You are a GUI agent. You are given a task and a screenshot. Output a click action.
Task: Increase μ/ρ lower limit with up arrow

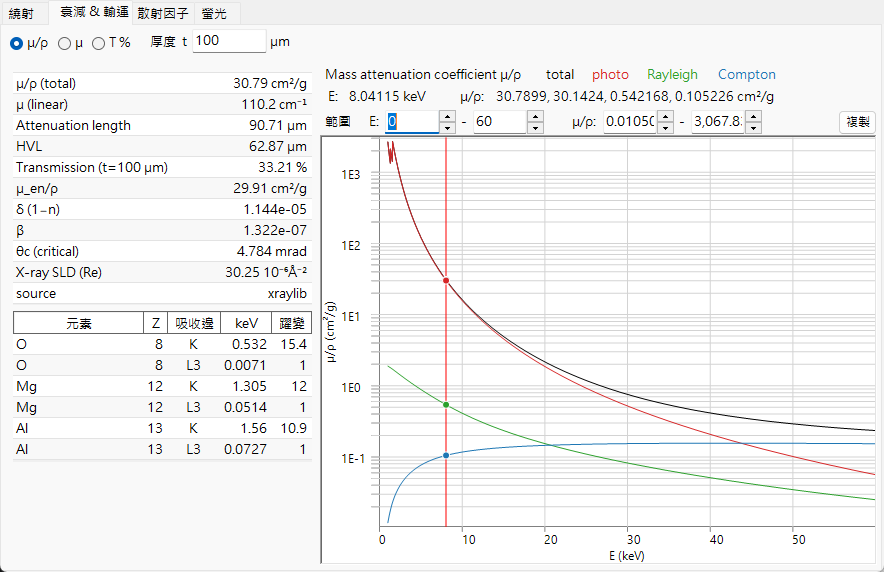point(666,116)
